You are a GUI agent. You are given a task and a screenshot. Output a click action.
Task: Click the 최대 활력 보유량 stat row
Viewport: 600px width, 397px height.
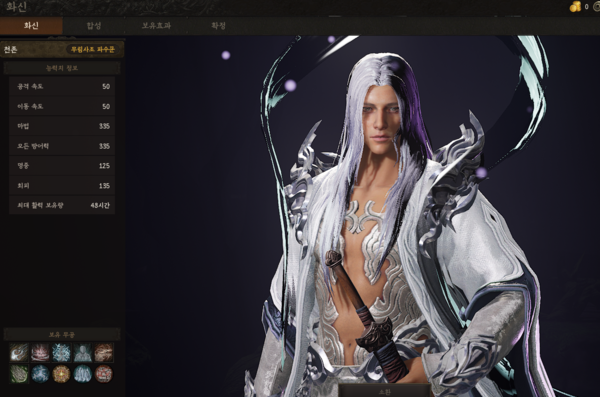[62, 205]
